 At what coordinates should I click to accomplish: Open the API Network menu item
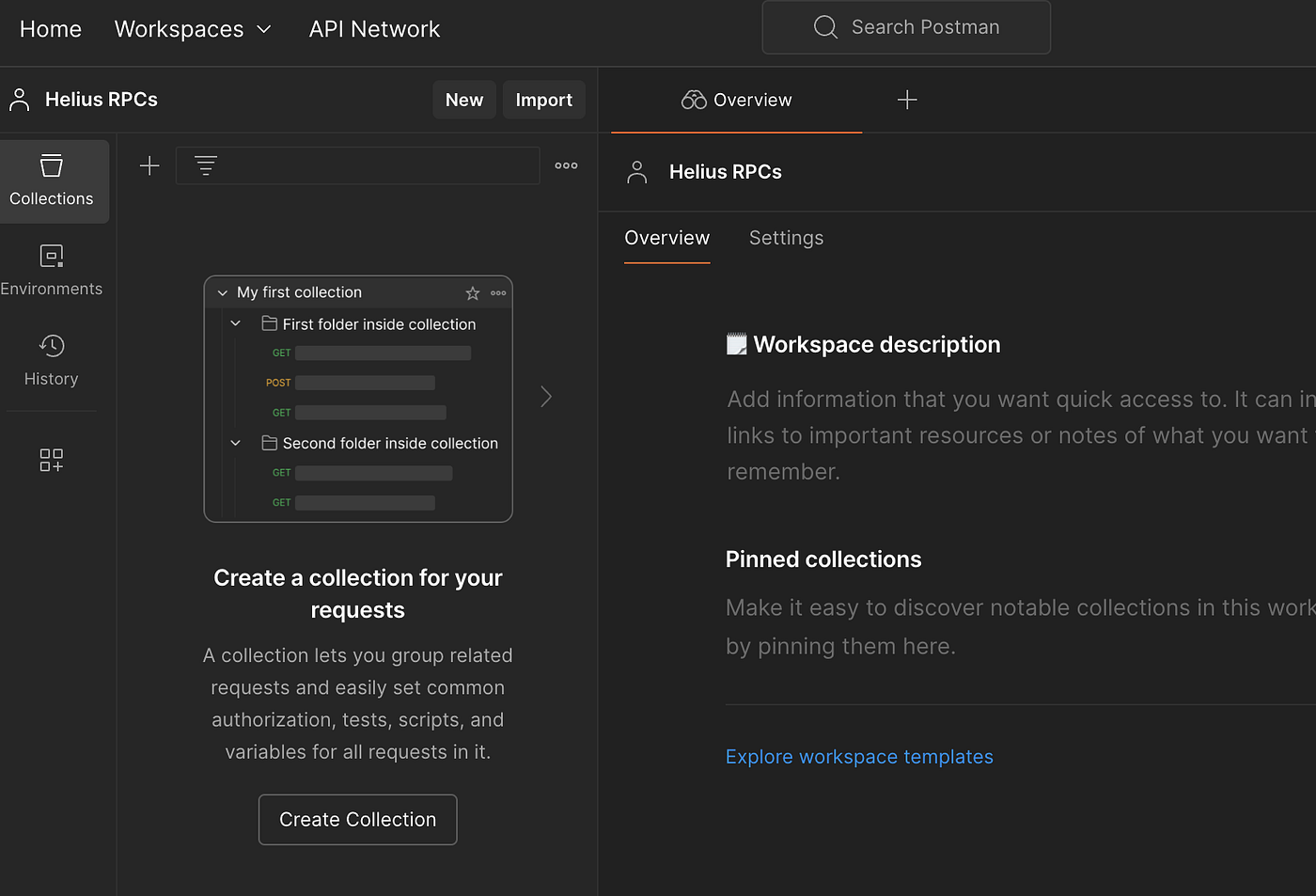click(x=374, y=29)
